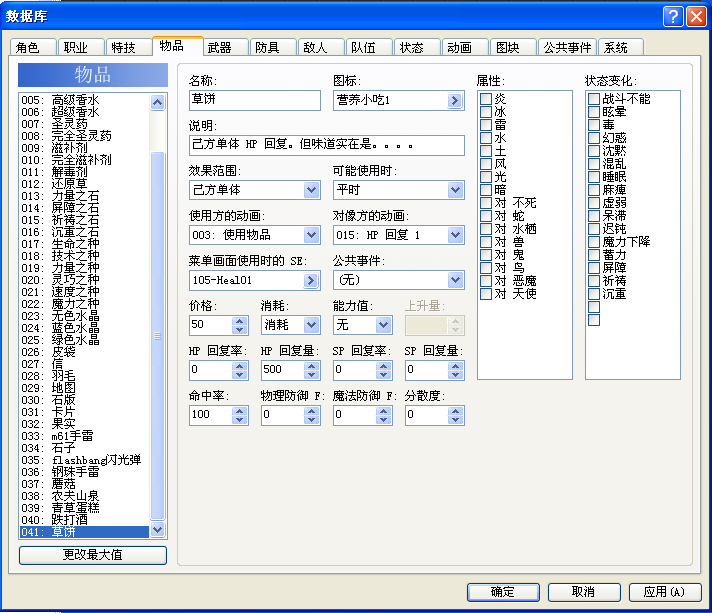712x613 pixels.
Task: Open the 公共事件 tab
Action: pyautogui.click(x=567, y=47)
